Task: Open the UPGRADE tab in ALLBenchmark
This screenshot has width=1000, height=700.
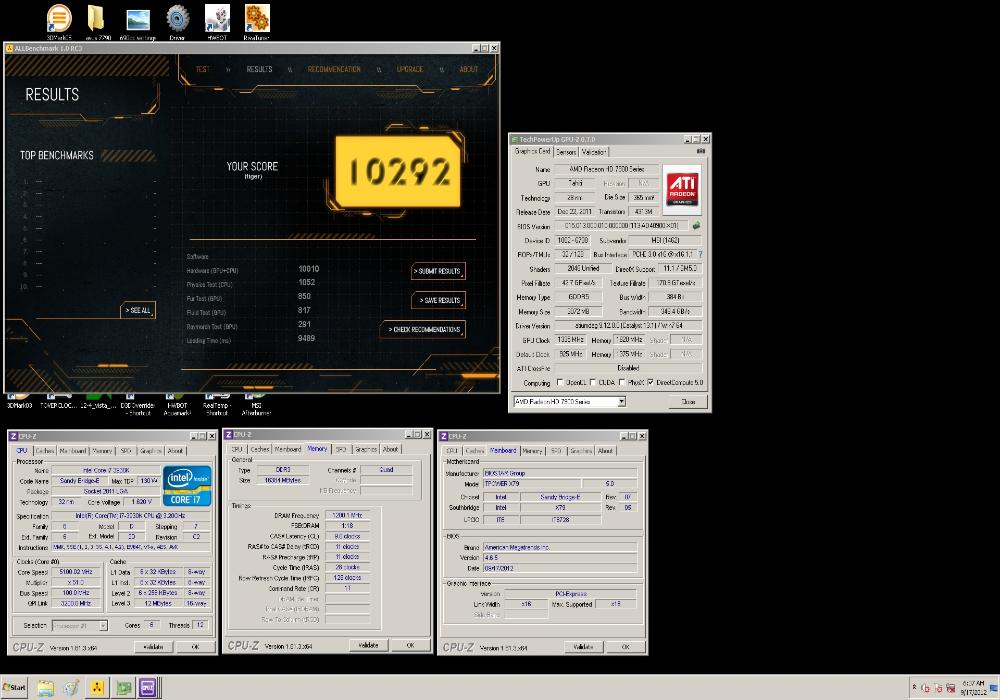Action: click(409, 69)
